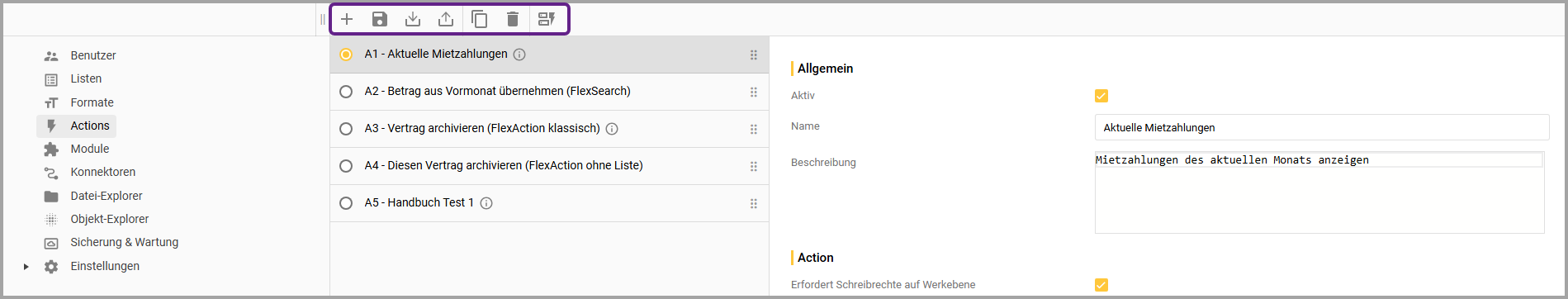Image resolution: width=1568 pixels, height=299 pixels.
Task: Click the list-with-lightning toolbar icon
Action: coord(547,19)
